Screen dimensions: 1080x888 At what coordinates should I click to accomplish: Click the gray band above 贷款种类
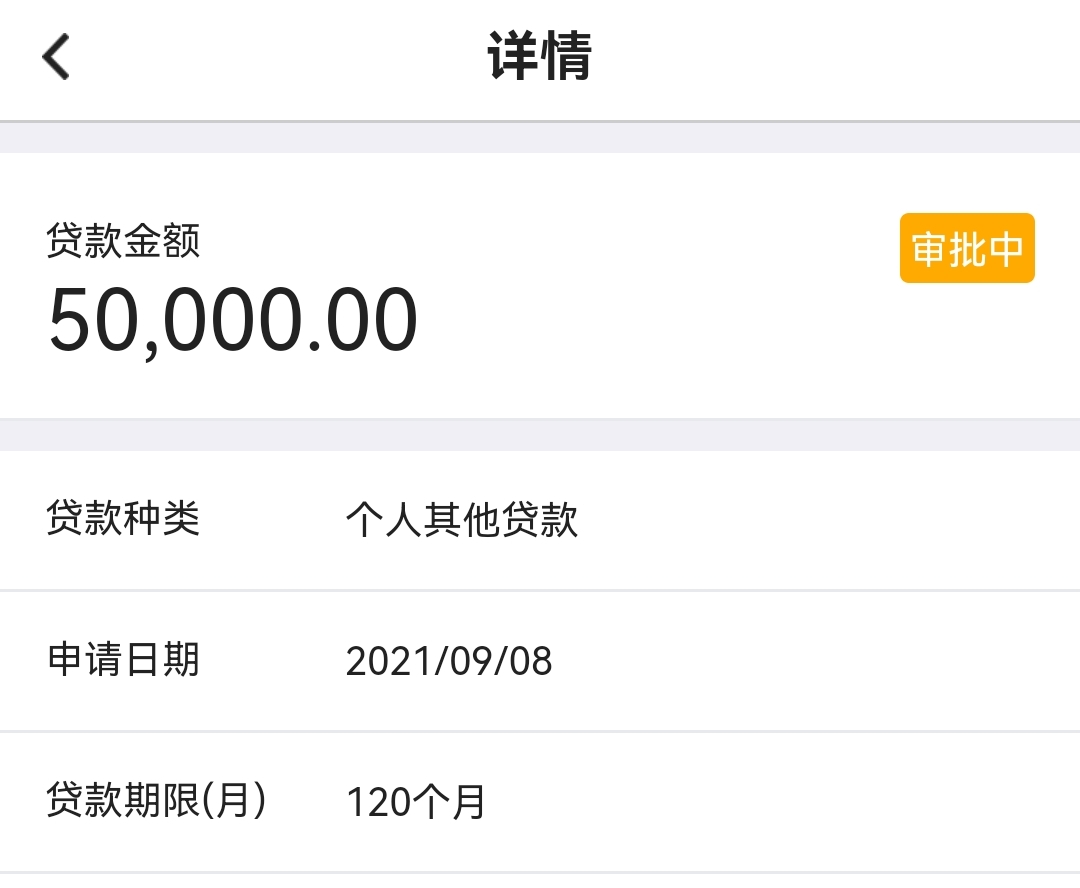pos(540,435)
